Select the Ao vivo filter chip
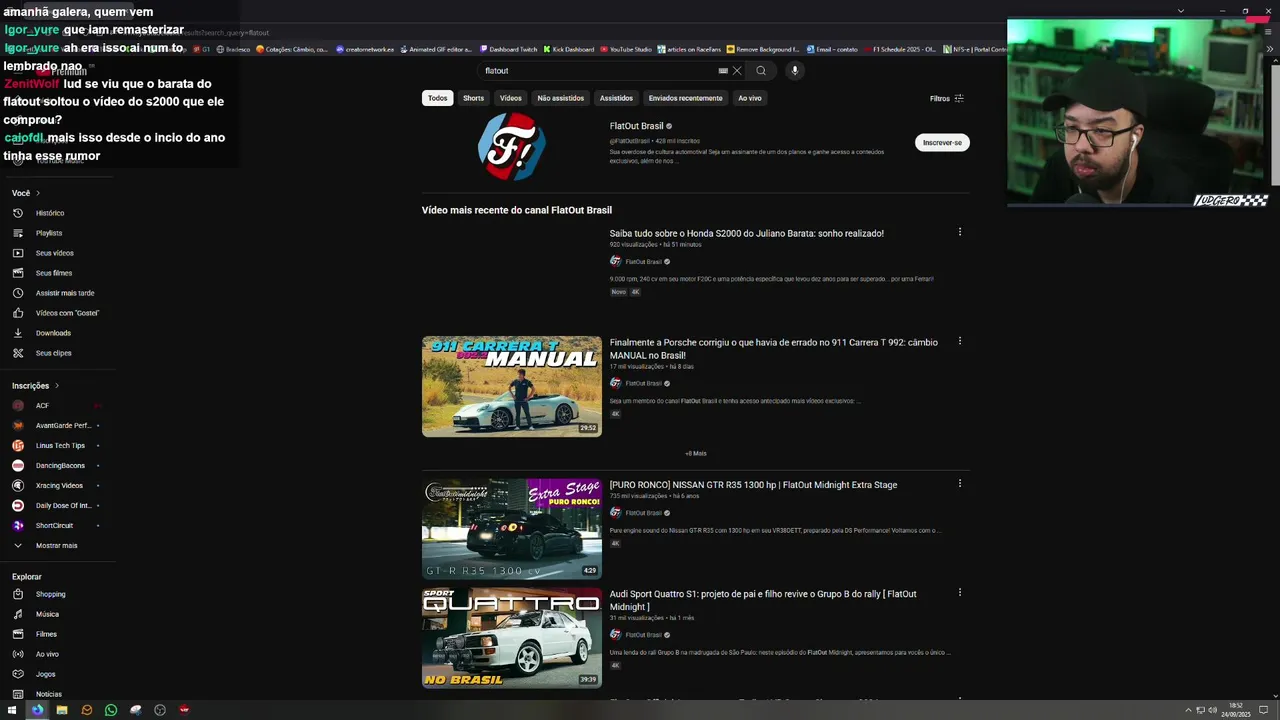The image size is (1280, 720). tap(750, 98)
